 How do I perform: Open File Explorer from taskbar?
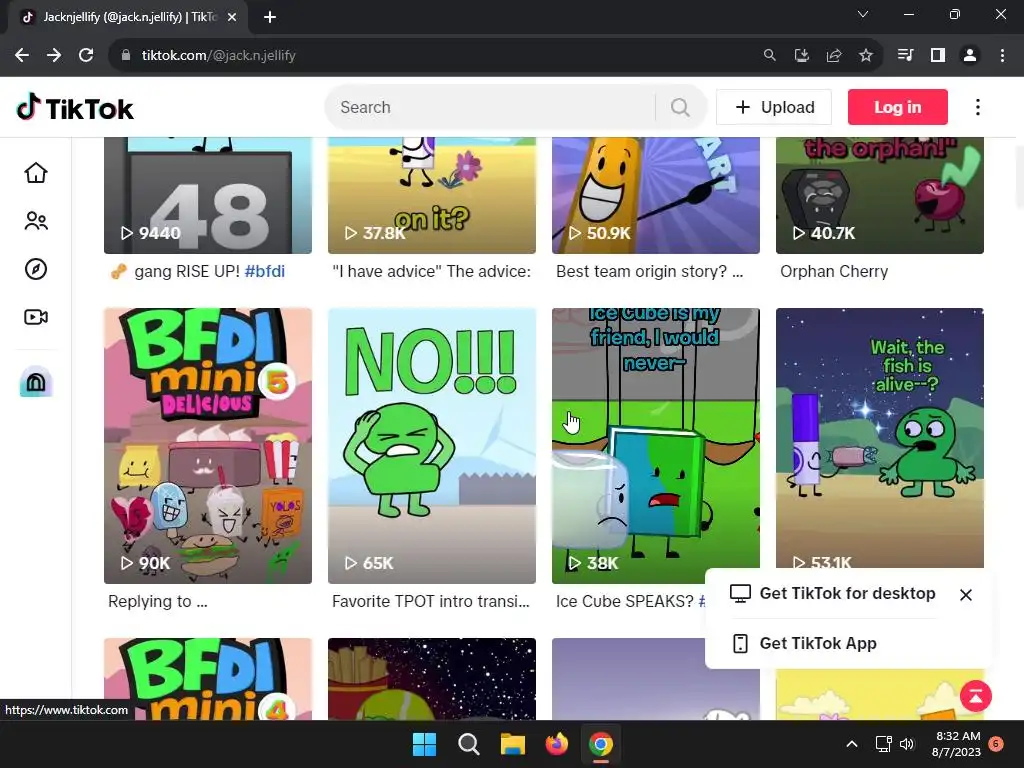(513, 744)
